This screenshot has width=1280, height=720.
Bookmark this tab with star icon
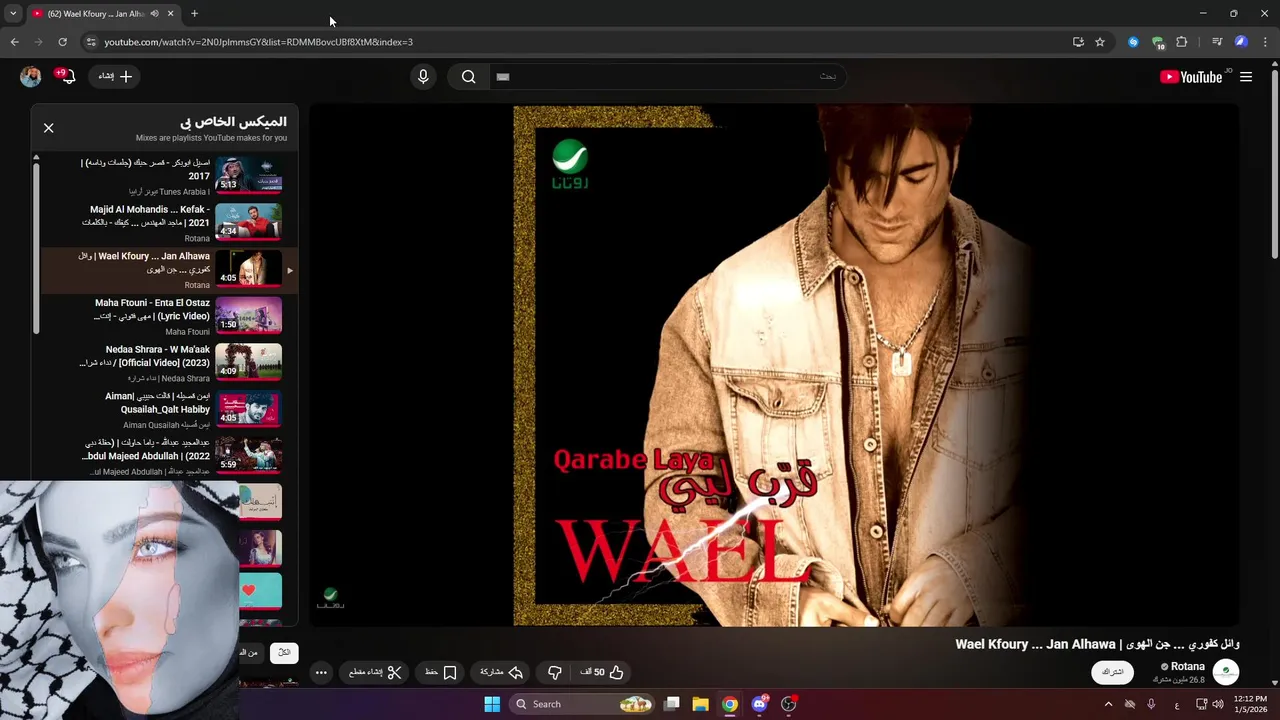[1100, 42]
